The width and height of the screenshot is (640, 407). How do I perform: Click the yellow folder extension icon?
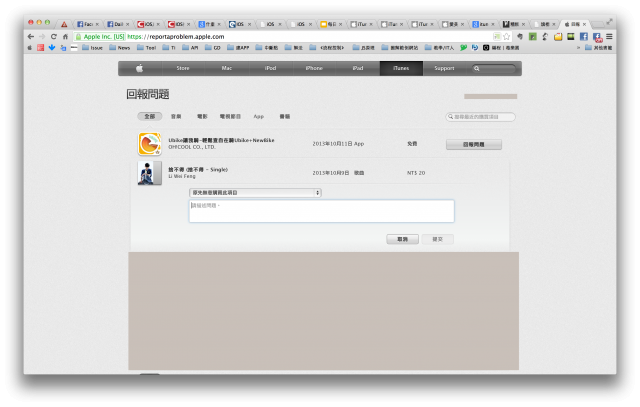tap(558, 36)
